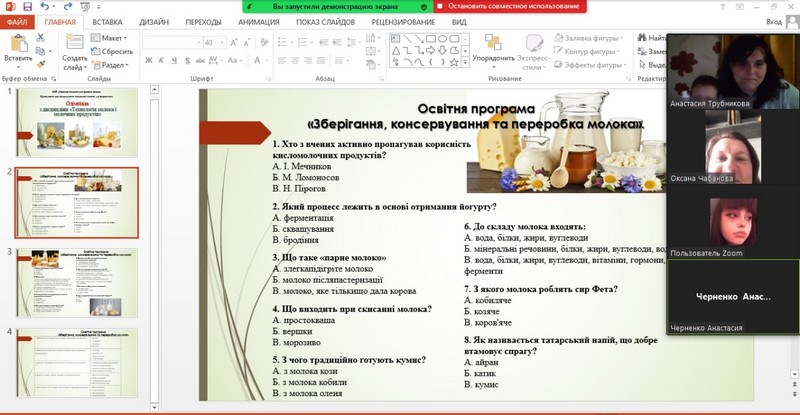Image resolution: width=800 pixels, height=415 pixels.
Task: Start slideshow from quick access toolbar icon
Action: point(85,7)
